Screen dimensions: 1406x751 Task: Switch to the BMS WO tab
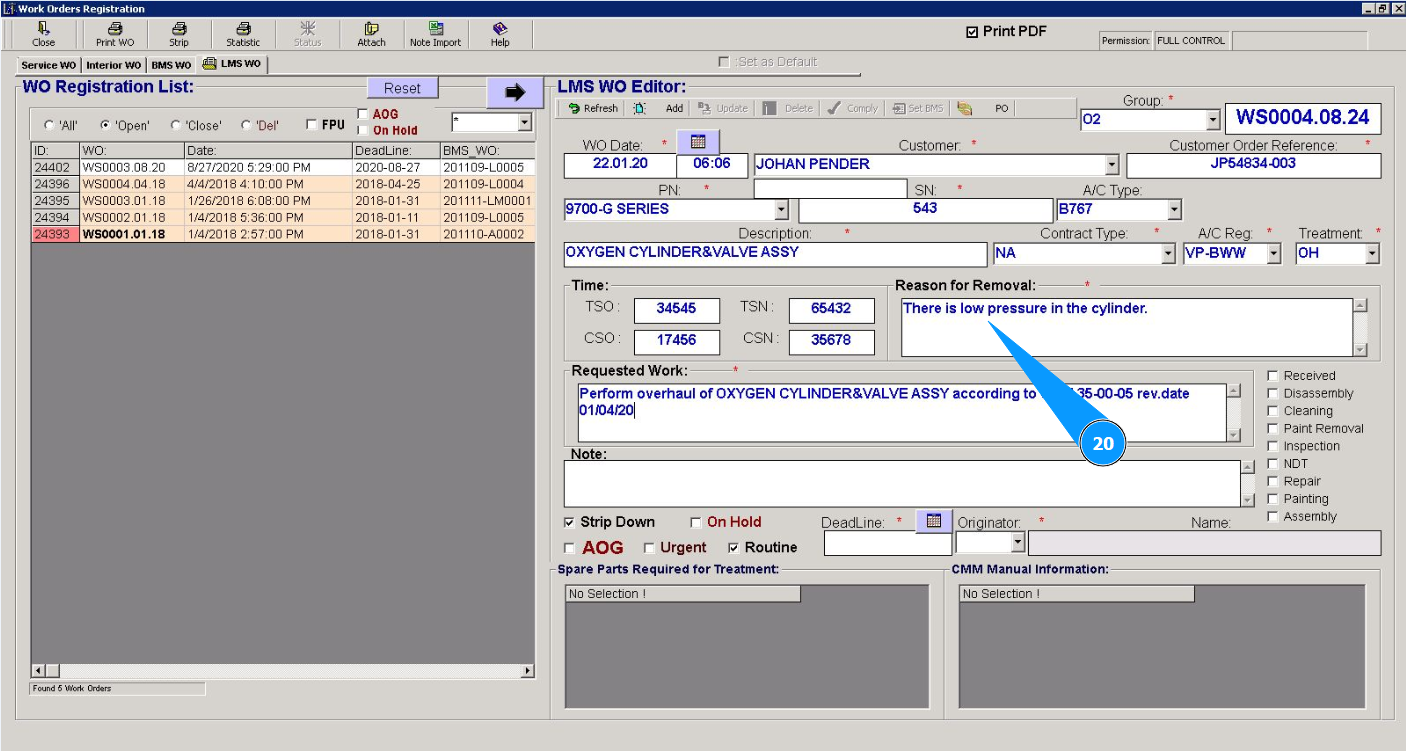(x=171, y=65)
